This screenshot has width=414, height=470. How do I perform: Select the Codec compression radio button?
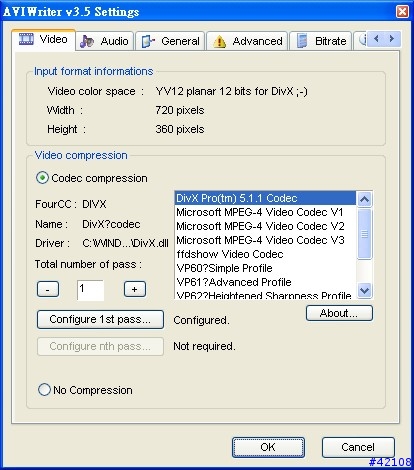pyautogui.click(x=42, y=178)
